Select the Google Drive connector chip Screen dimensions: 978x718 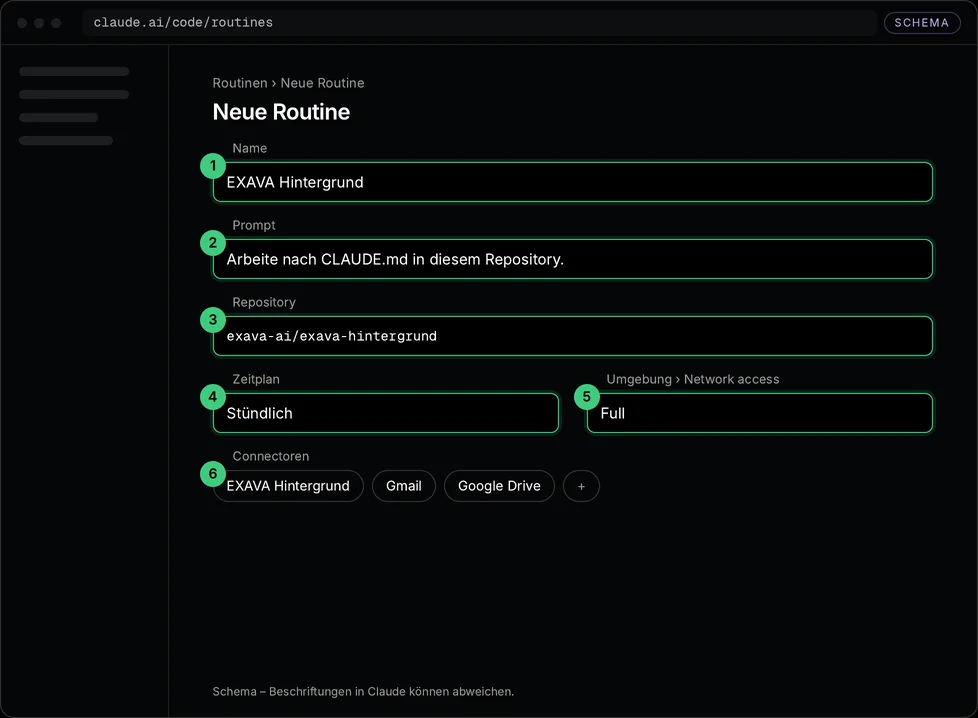[x=499, y=486]
